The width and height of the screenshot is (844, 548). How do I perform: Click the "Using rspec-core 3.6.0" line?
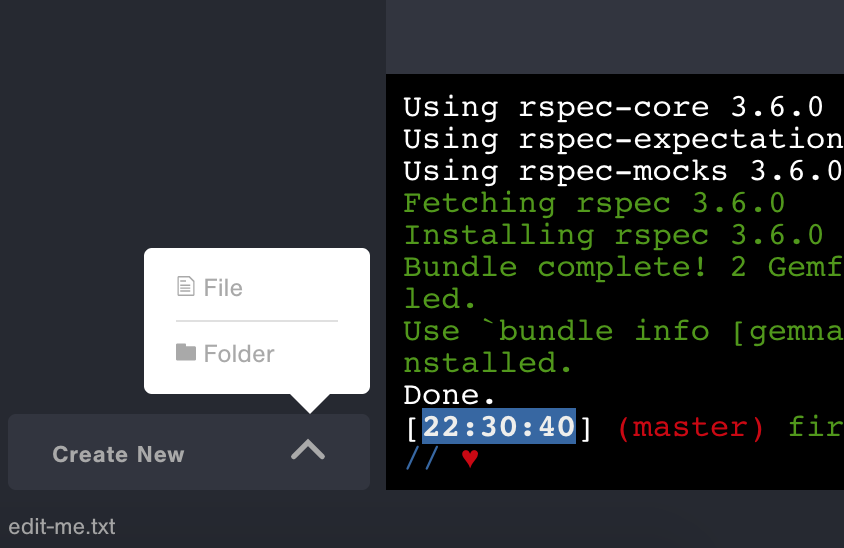tap(612, 107)
